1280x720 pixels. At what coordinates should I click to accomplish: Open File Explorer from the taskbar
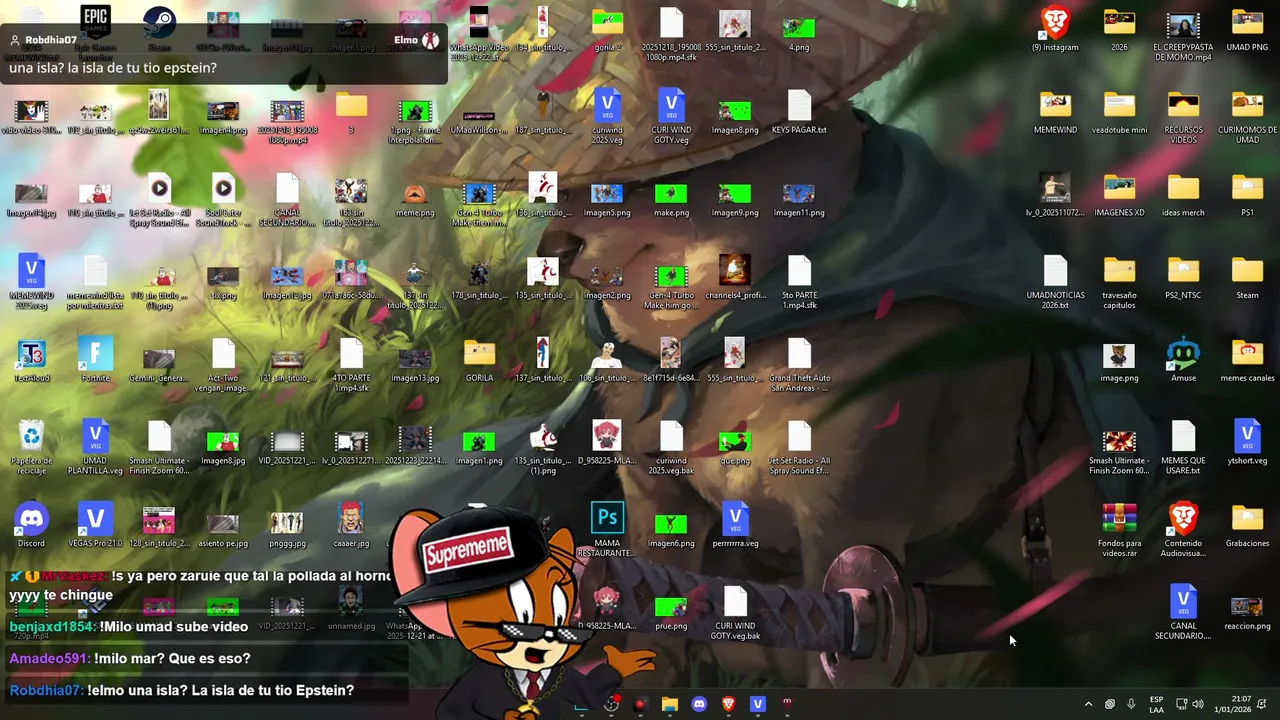pos(670,704)
